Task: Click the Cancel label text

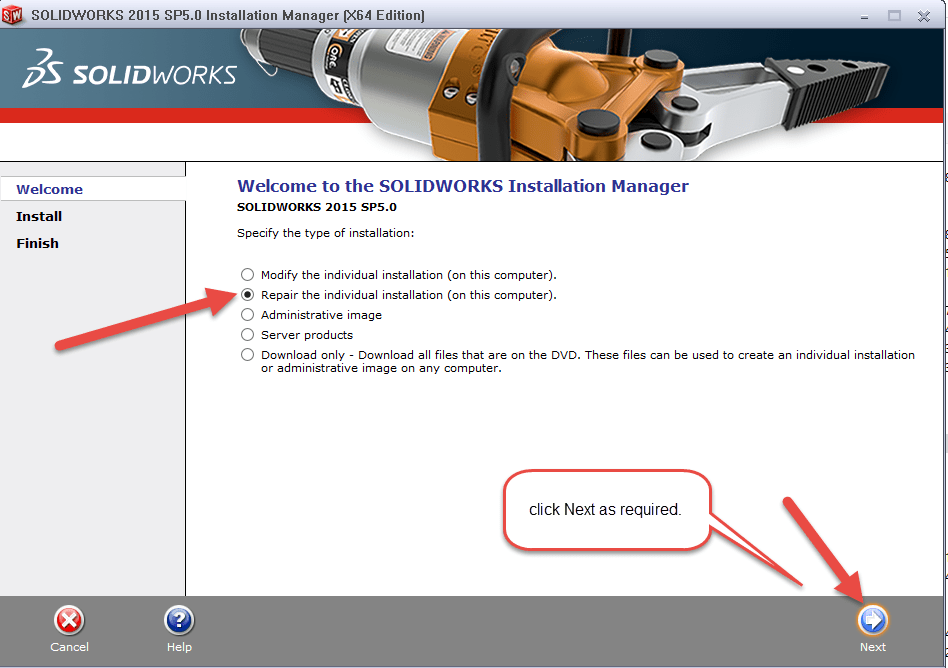Action: pos(69,647)
